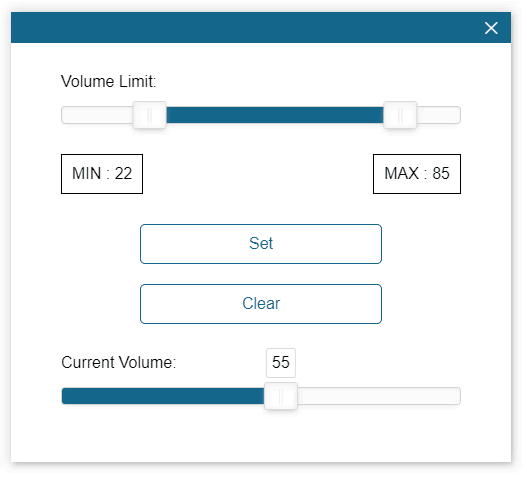This screenshot has height=478, width=527.
Task: Click the minimum volume limit slider handle
Action: pyautogui.click(x=151, y=116)
